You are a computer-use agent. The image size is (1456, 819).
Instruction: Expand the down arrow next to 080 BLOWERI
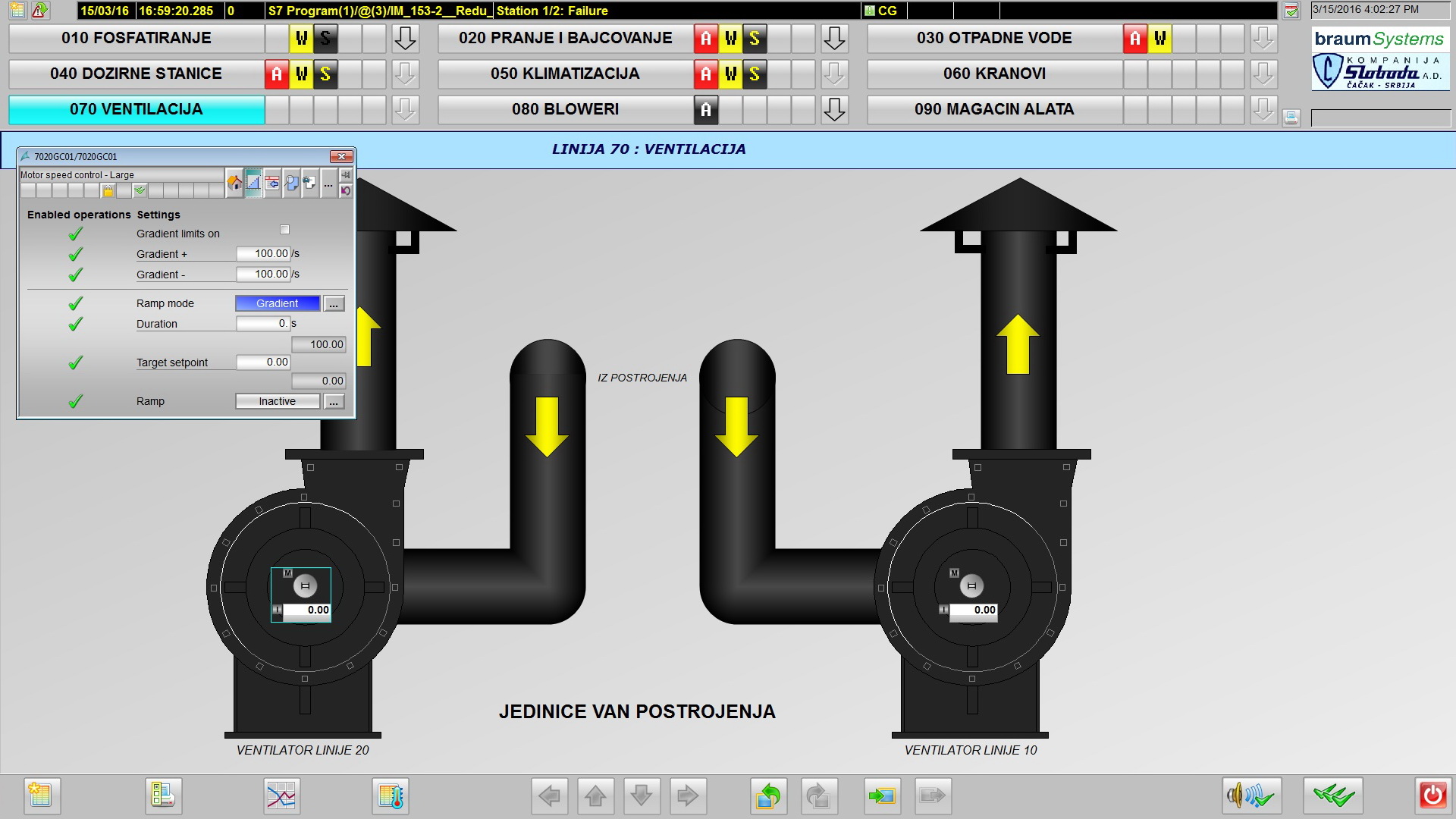(x=834, y=110)
